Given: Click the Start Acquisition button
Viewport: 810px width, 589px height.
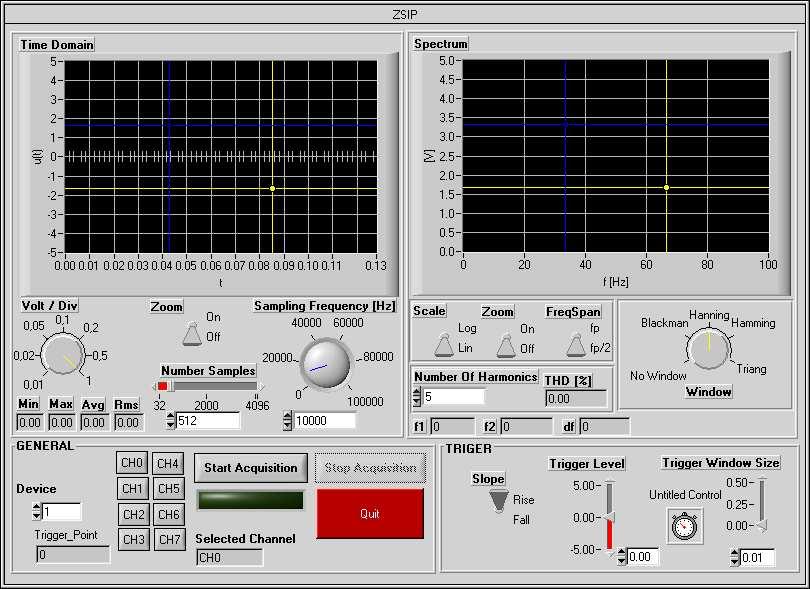Looking at the screenshot, I should point(251,468).
